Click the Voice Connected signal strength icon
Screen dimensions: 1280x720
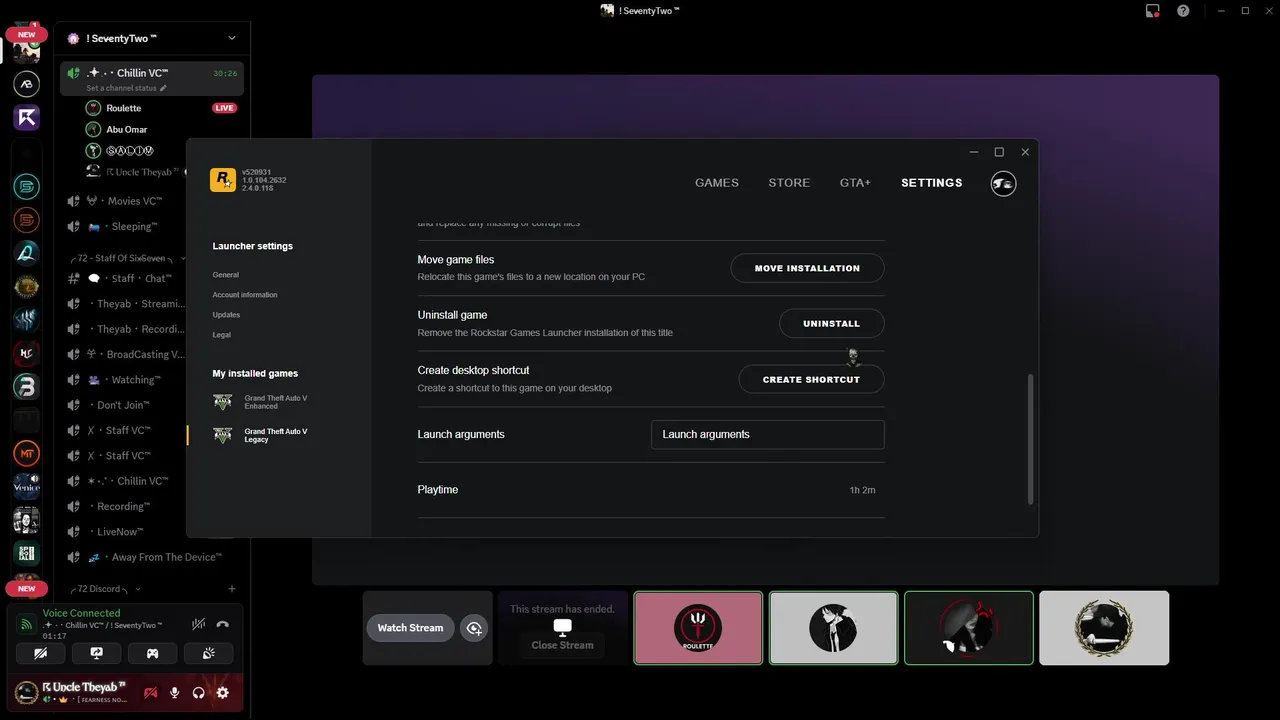(27, 624)
